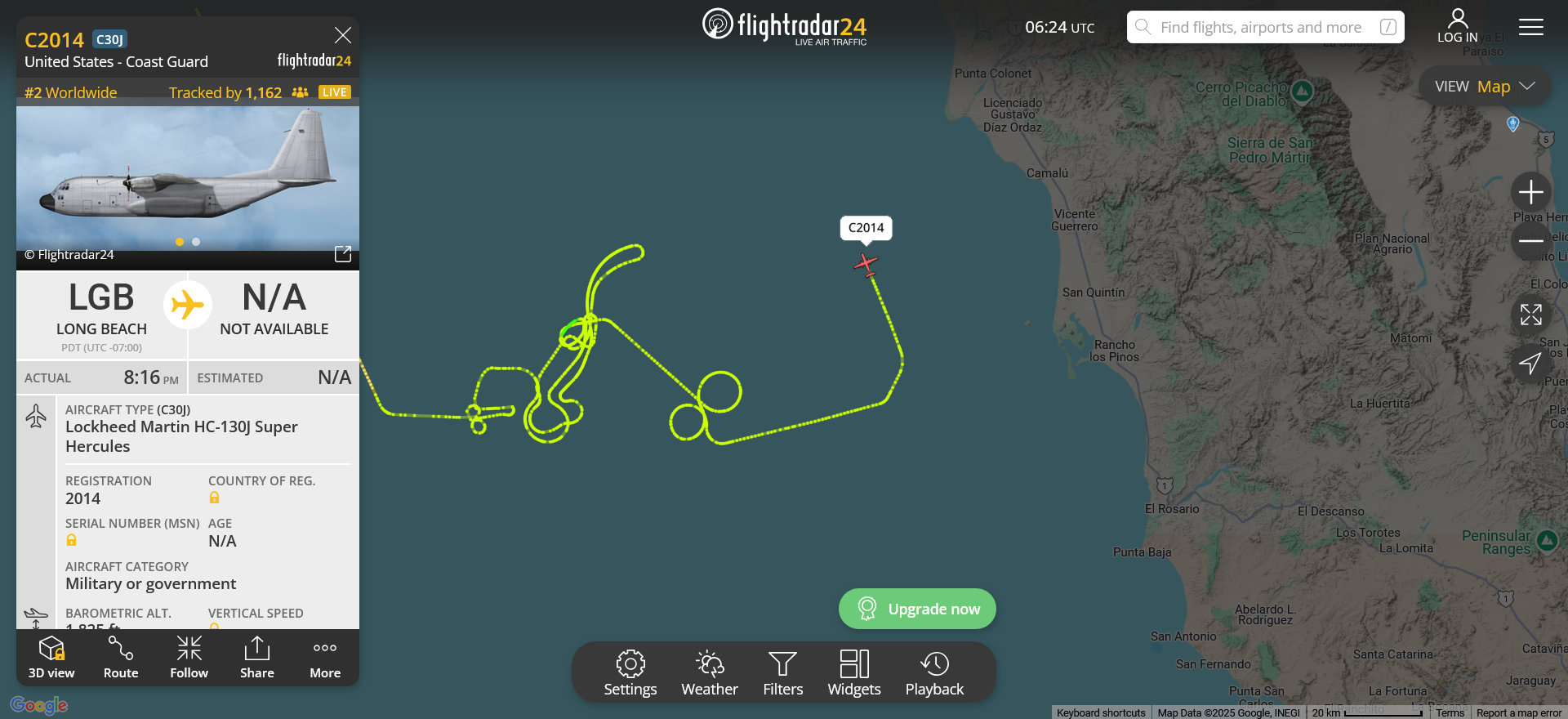Open Widgets panel
This screenshot has height=719, width=1568.
point(854,673)
